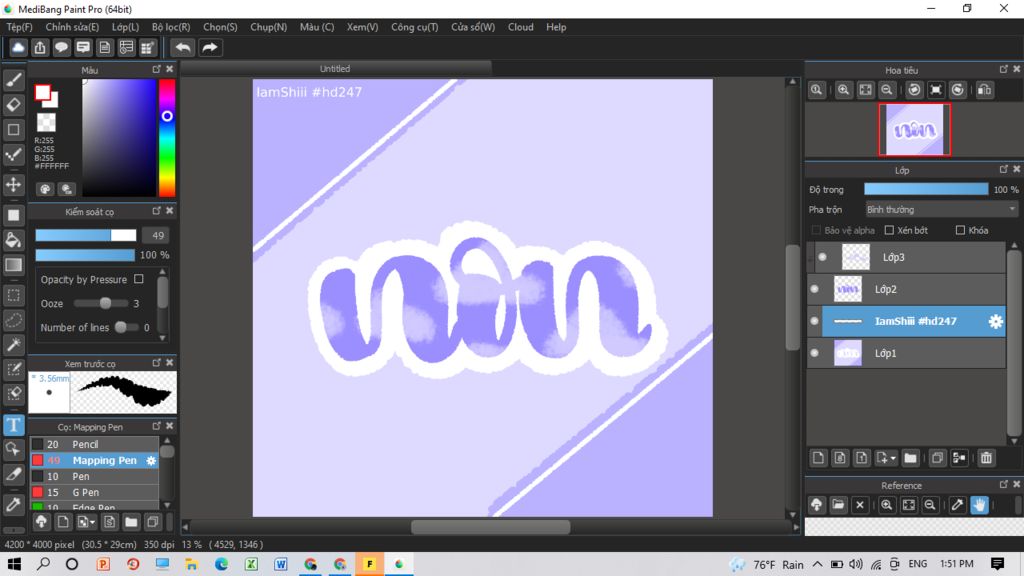
Task: Select the G Pen brush
Action: tap(94, 492)
